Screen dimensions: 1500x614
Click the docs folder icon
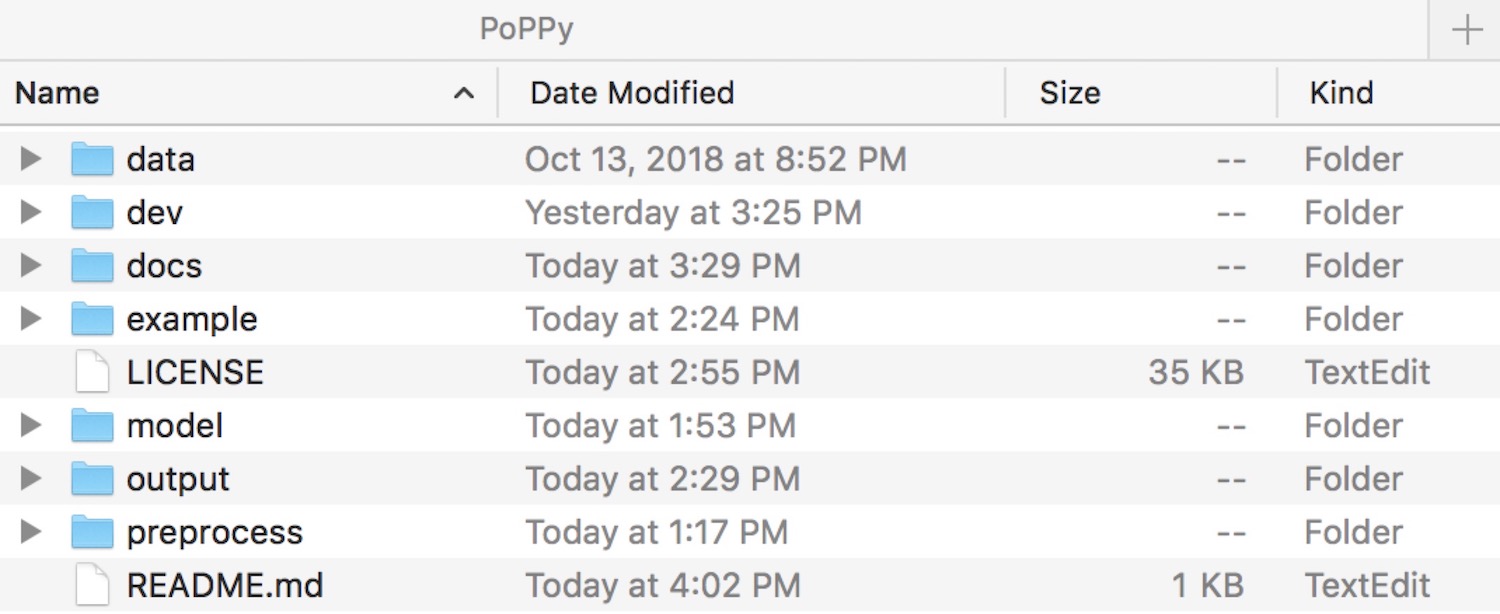point(92,266)
